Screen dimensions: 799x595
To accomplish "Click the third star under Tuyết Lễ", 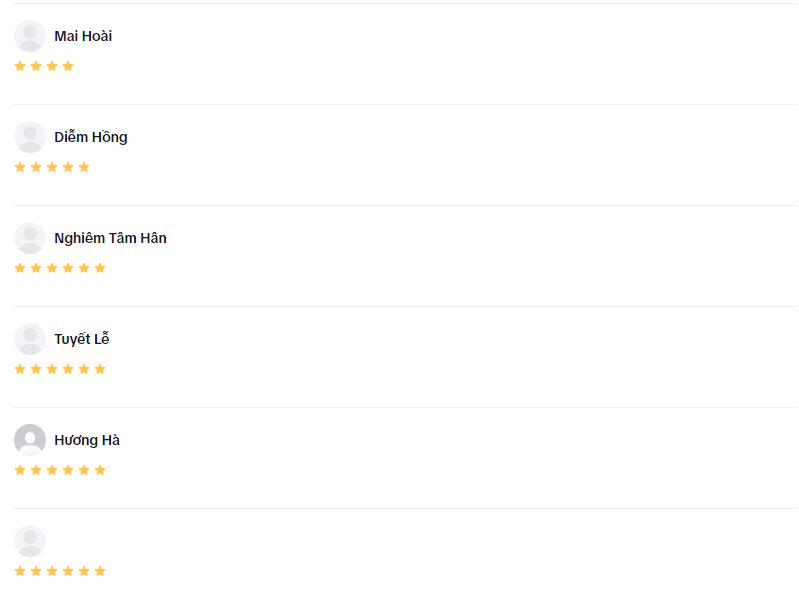I will click(52, 369).
